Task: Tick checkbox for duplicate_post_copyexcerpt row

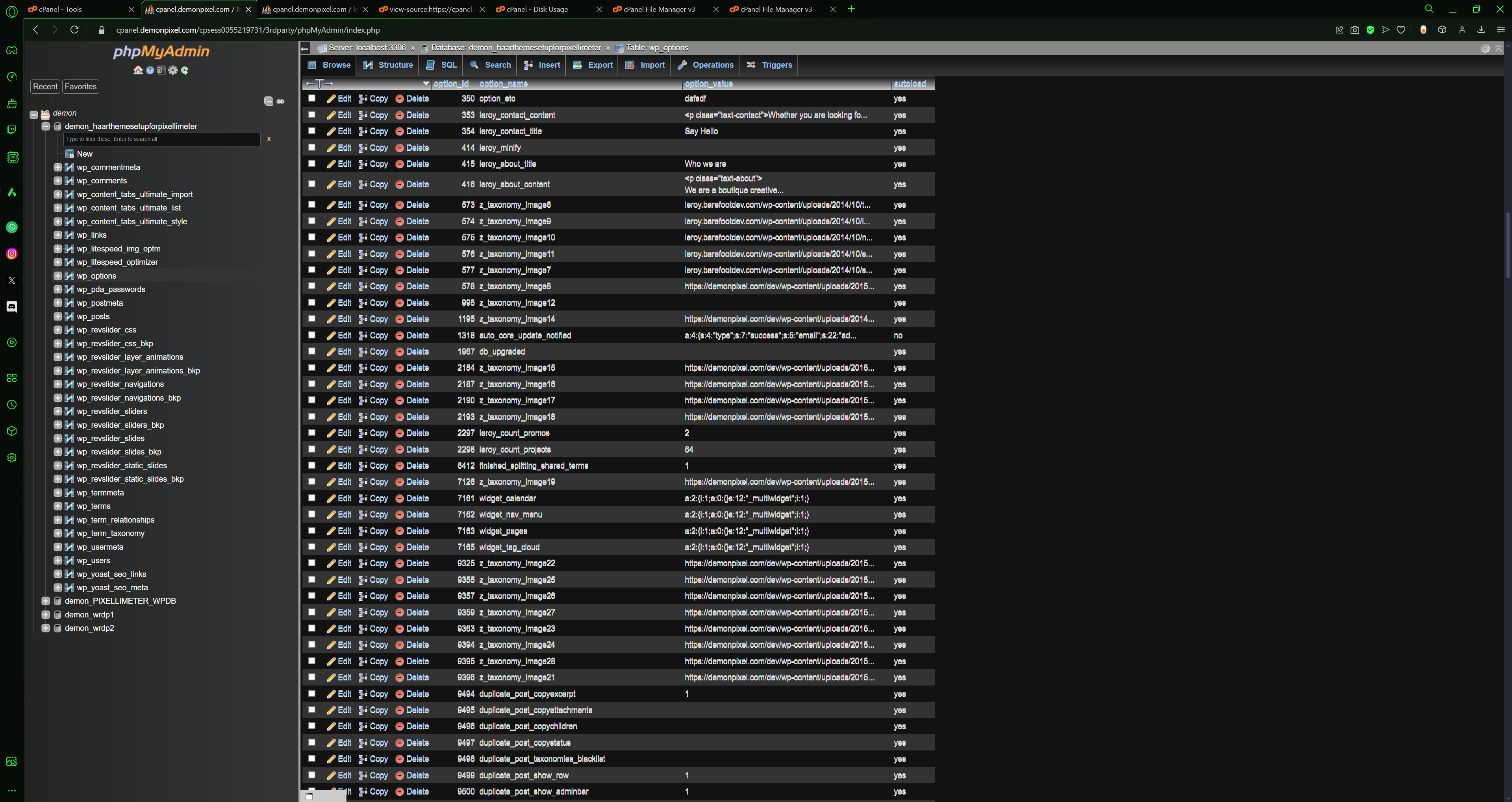Action: coord(312,693)
